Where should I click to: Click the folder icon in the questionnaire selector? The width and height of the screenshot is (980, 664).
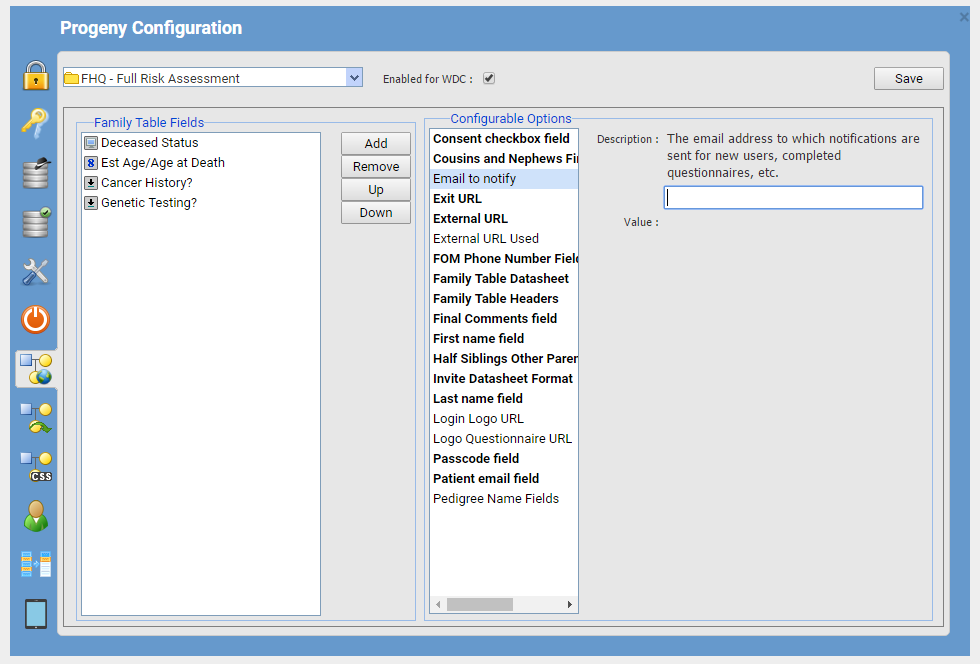click(71, 78)
